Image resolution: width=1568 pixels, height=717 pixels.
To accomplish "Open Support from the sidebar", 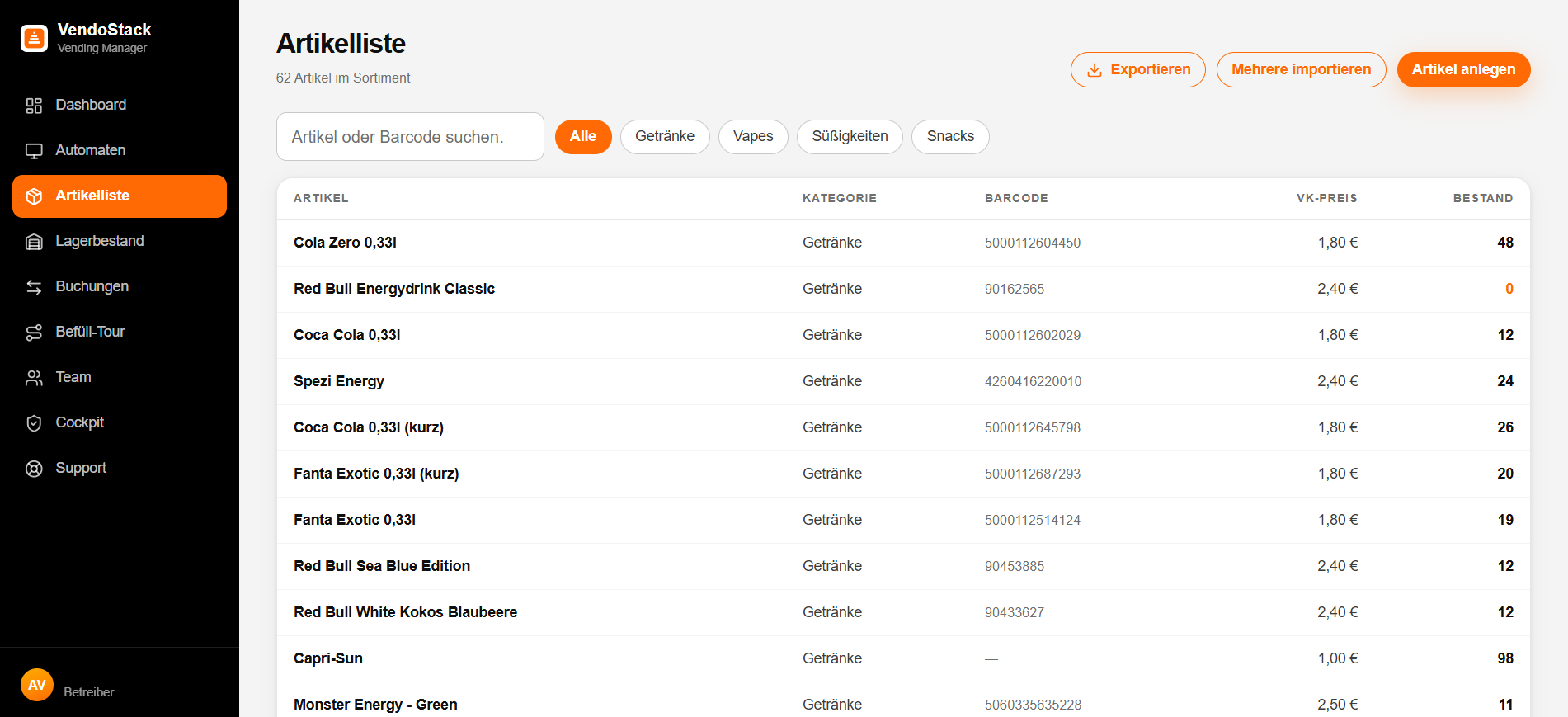I will click(x=120, y=469).
